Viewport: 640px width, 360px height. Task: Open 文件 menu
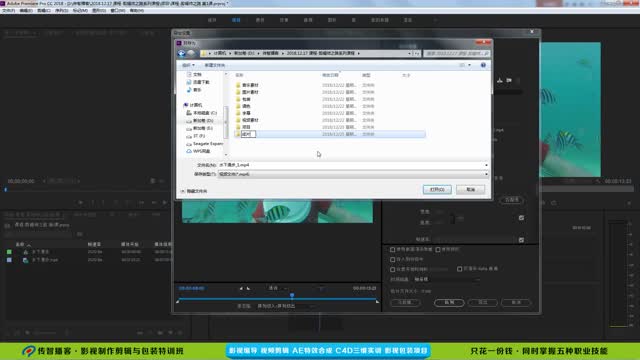9,11
